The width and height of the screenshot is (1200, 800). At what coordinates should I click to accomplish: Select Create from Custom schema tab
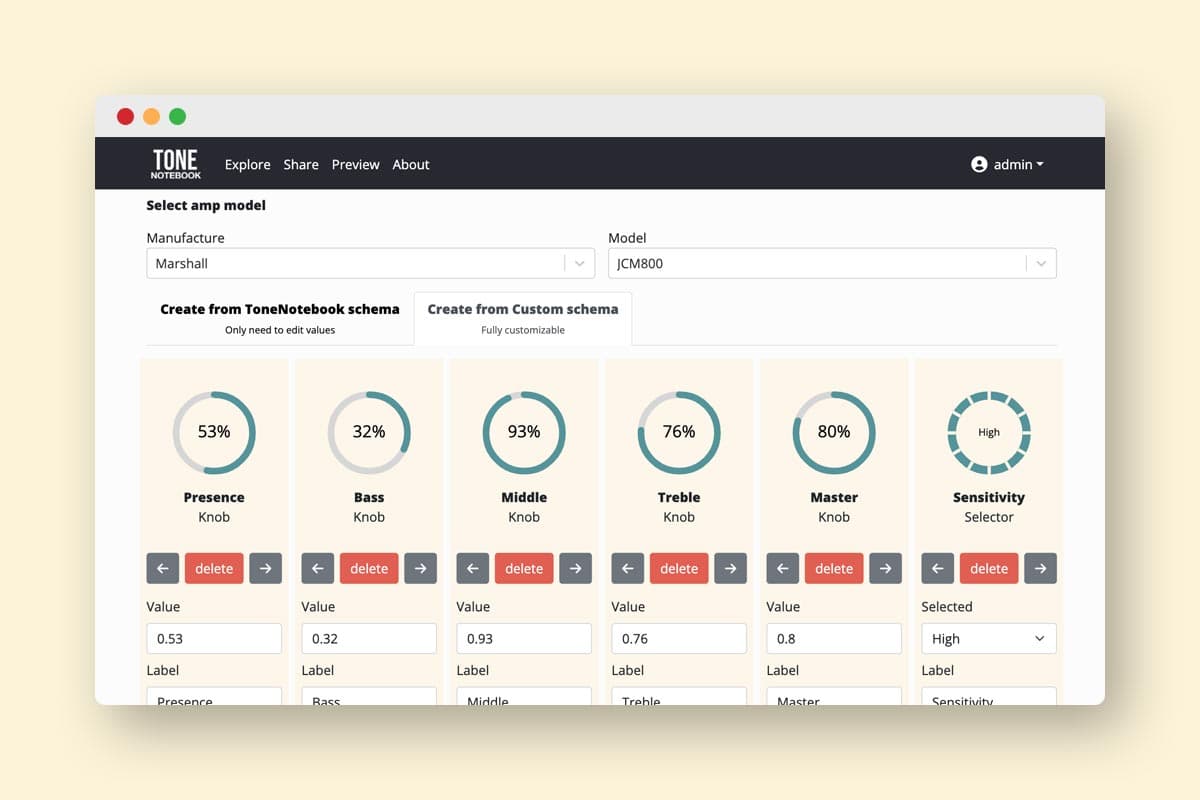523,318
